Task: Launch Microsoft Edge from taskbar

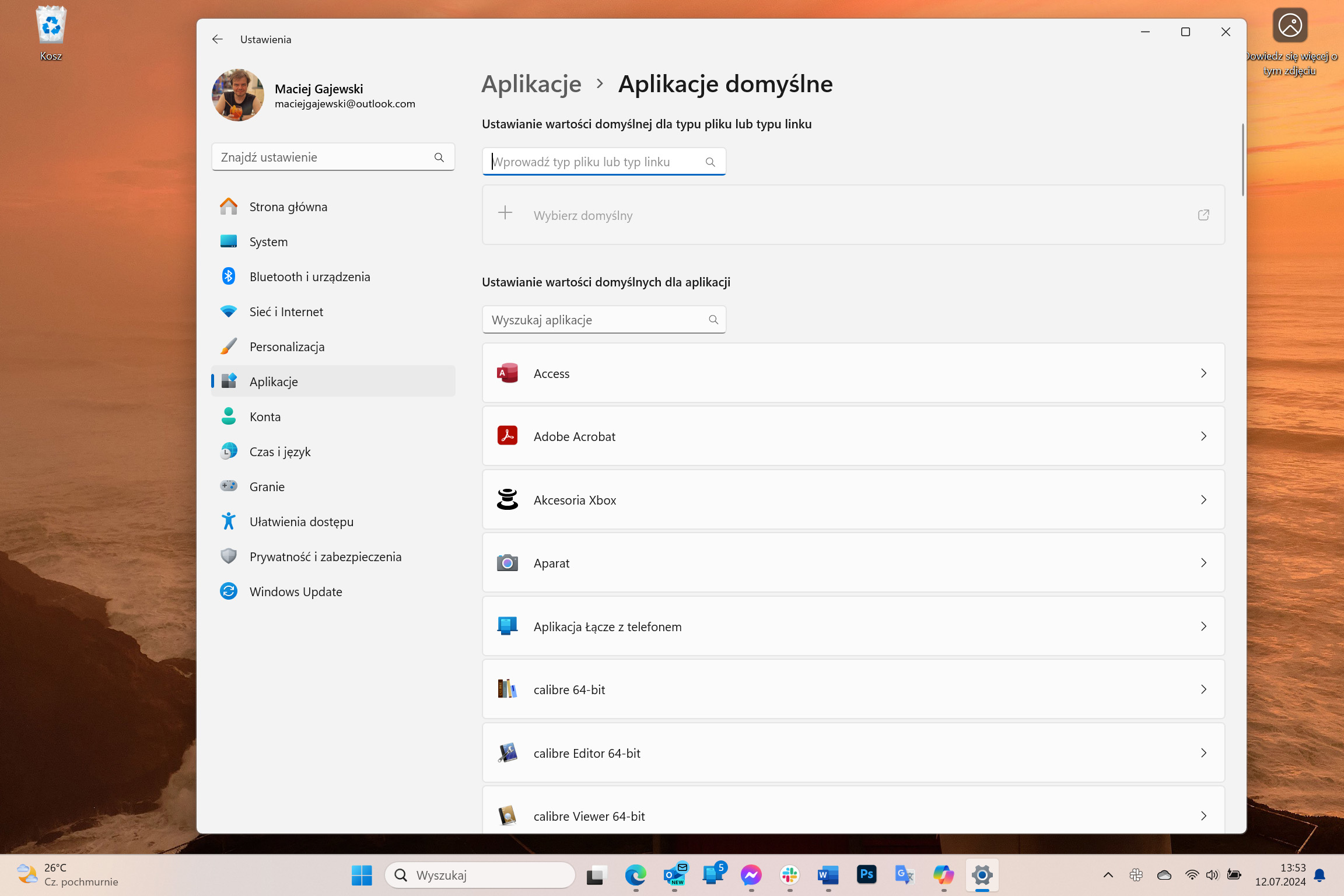Action: click(x=635, y=875)
